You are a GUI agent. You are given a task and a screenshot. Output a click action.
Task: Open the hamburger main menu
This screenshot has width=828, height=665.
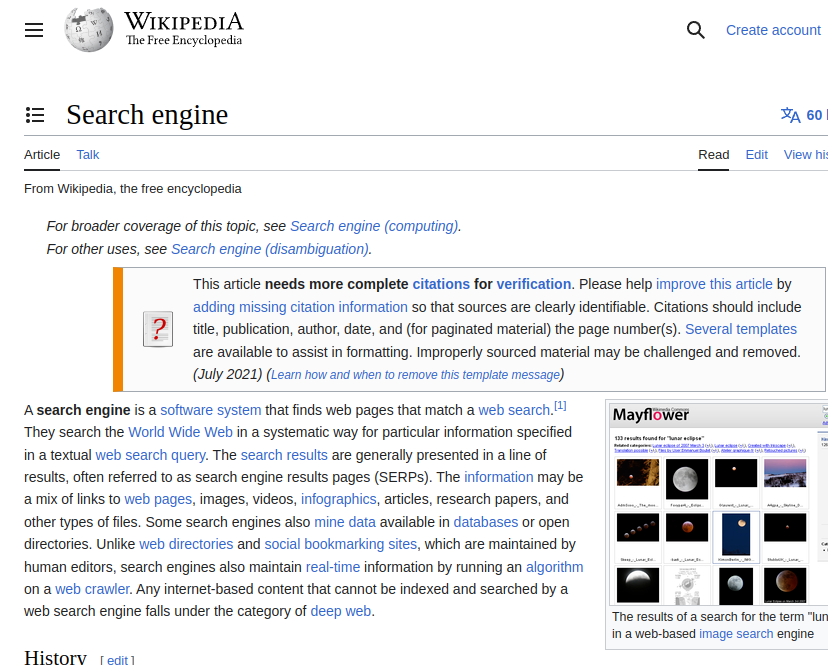(x=34, y=30)
